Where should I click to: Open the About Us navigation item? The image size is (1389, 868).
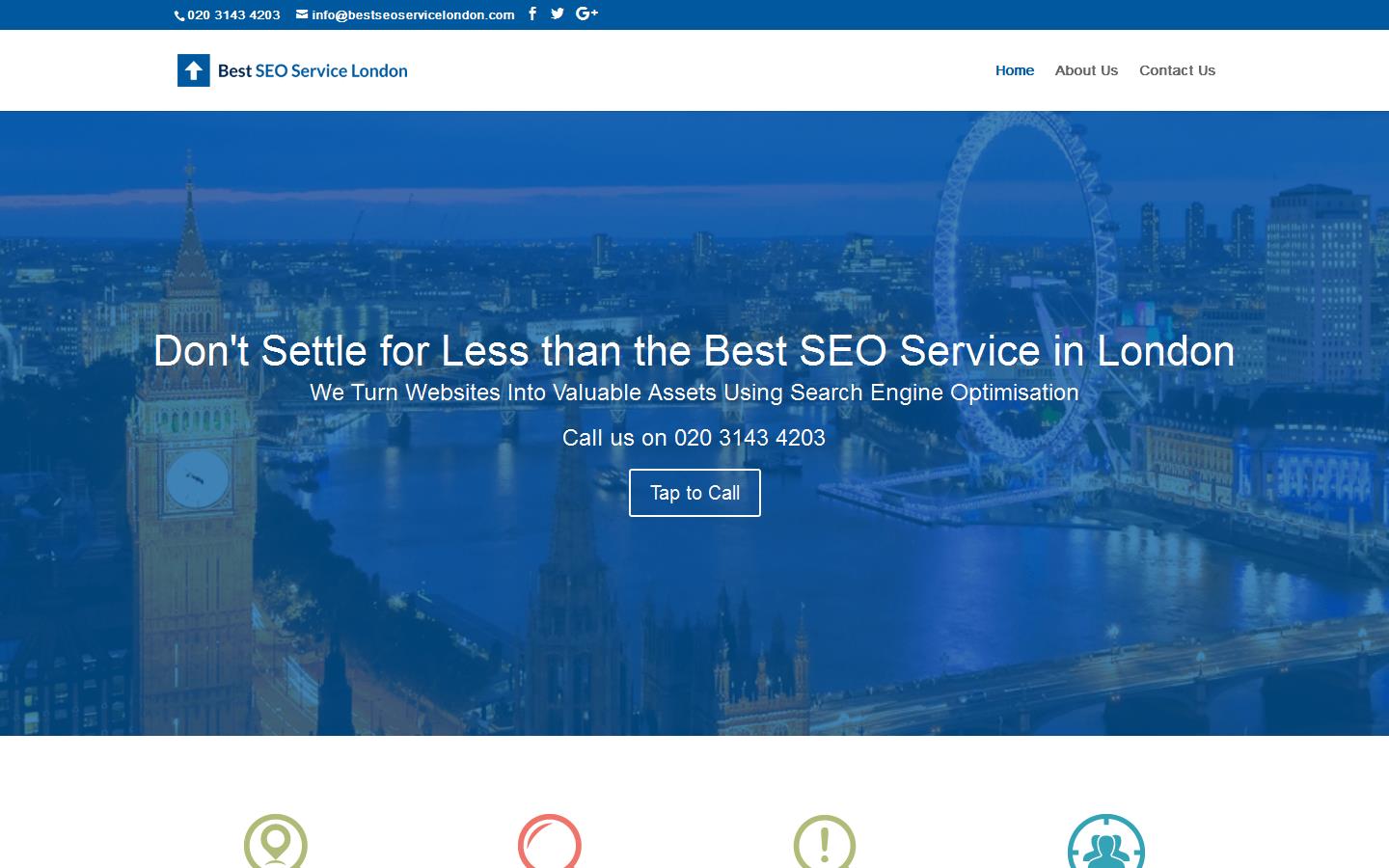pyautogui.click(x=1086, y=70)
